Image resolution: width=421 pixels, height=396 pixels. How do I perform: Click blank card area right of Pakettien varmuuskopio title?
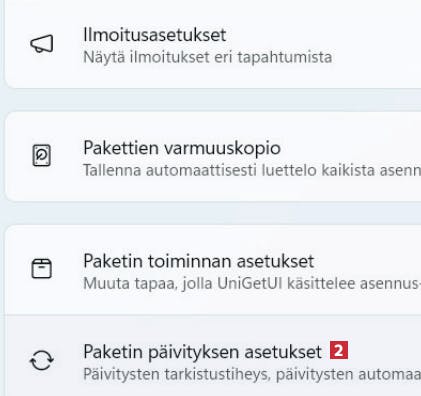click(x=350, y=148)
